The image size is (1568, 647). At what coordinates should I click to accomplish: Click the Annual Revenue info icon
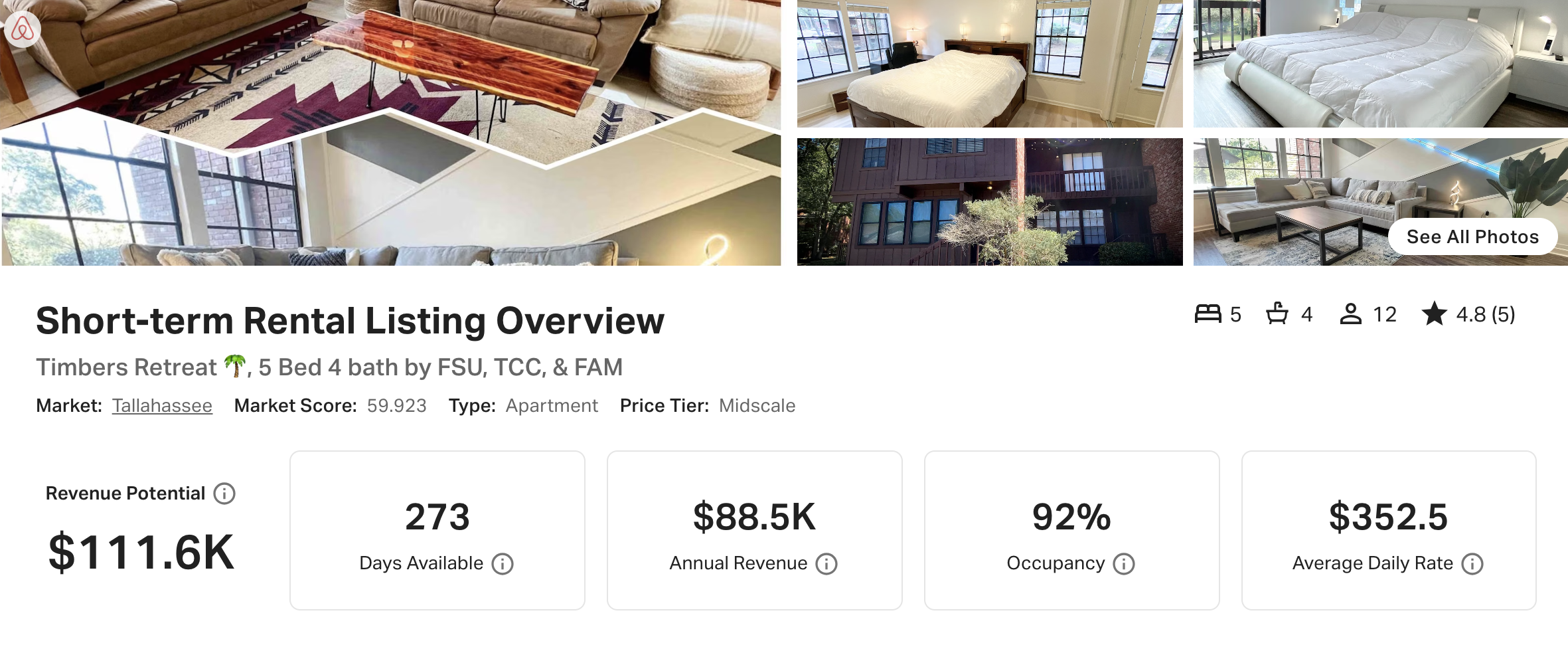826,564
